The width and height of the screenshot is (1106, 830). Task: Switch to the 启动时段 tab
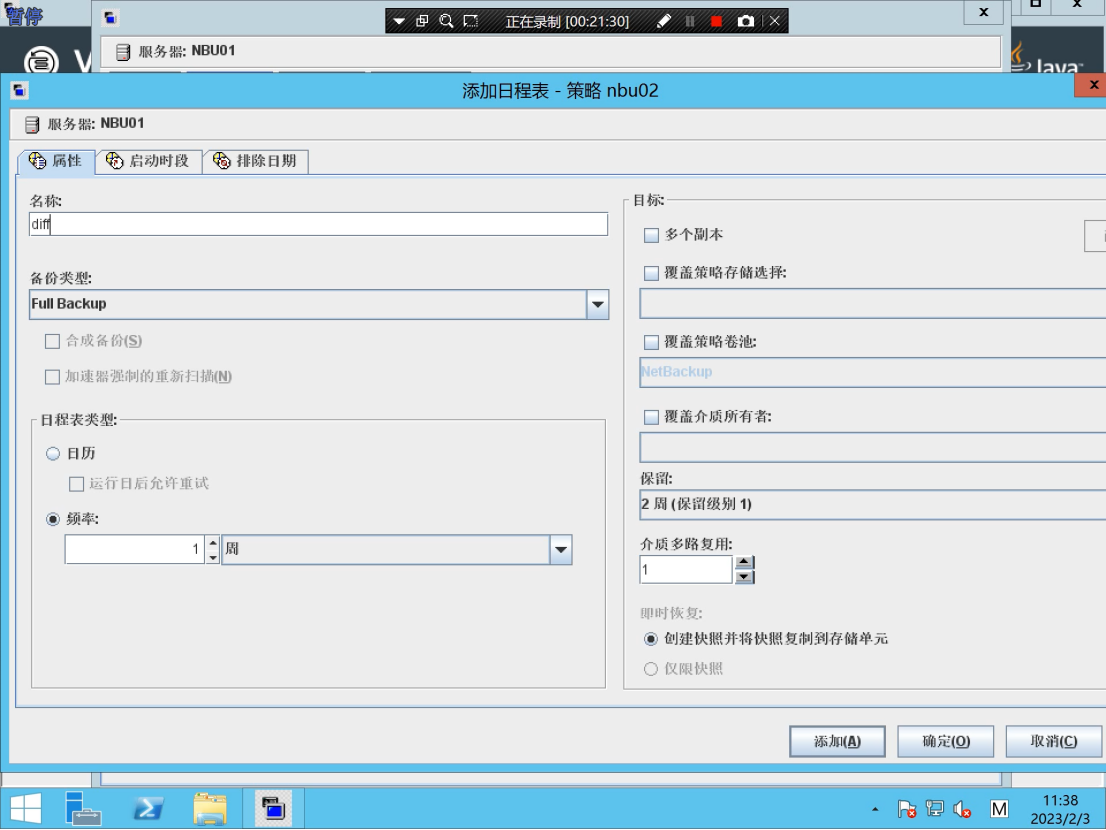pyautogui.click(x=149, y=161)
